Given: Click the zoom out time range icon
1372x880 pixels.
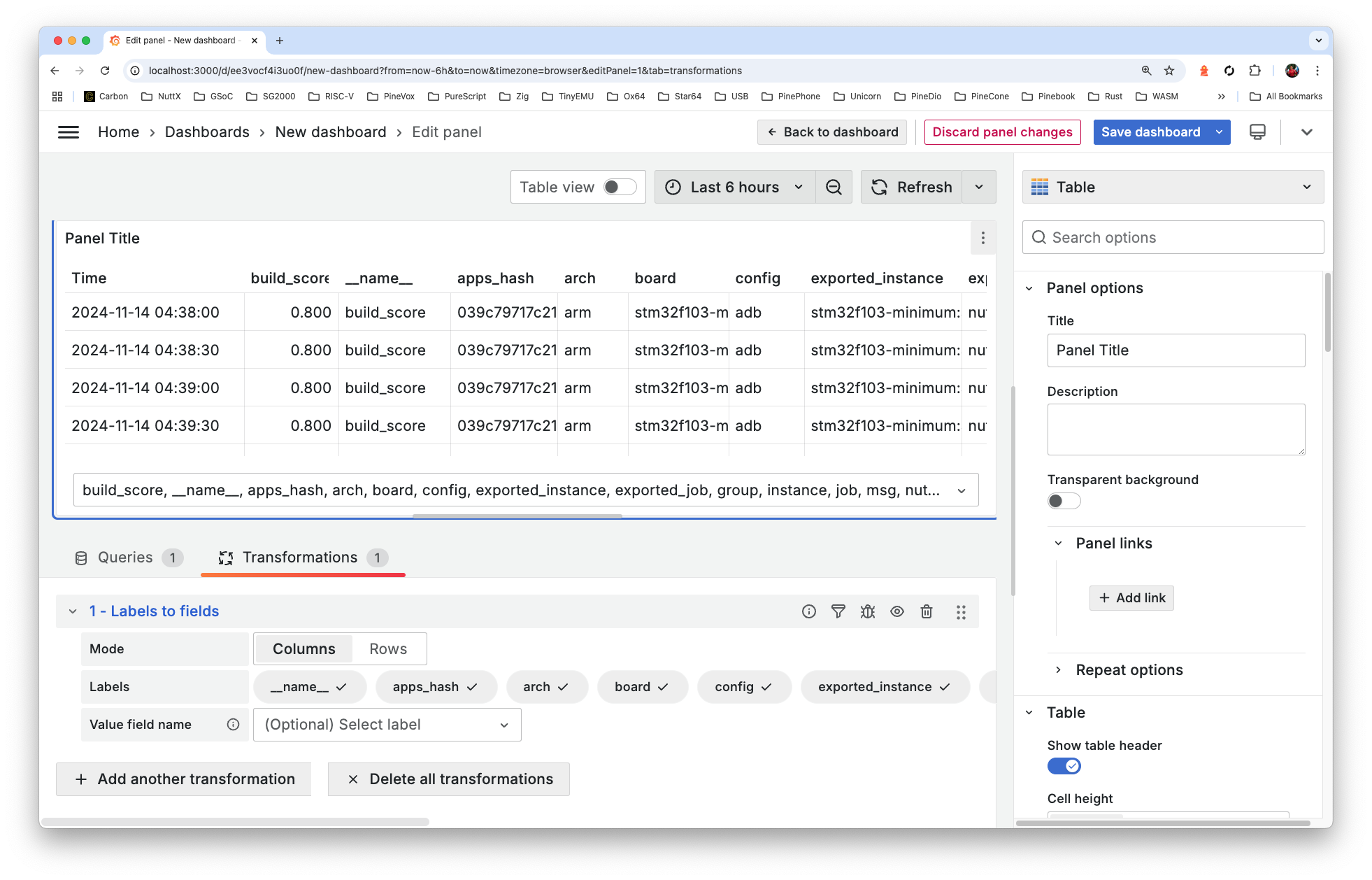Looking at the screenshot, I should click(x=834, y=187).
